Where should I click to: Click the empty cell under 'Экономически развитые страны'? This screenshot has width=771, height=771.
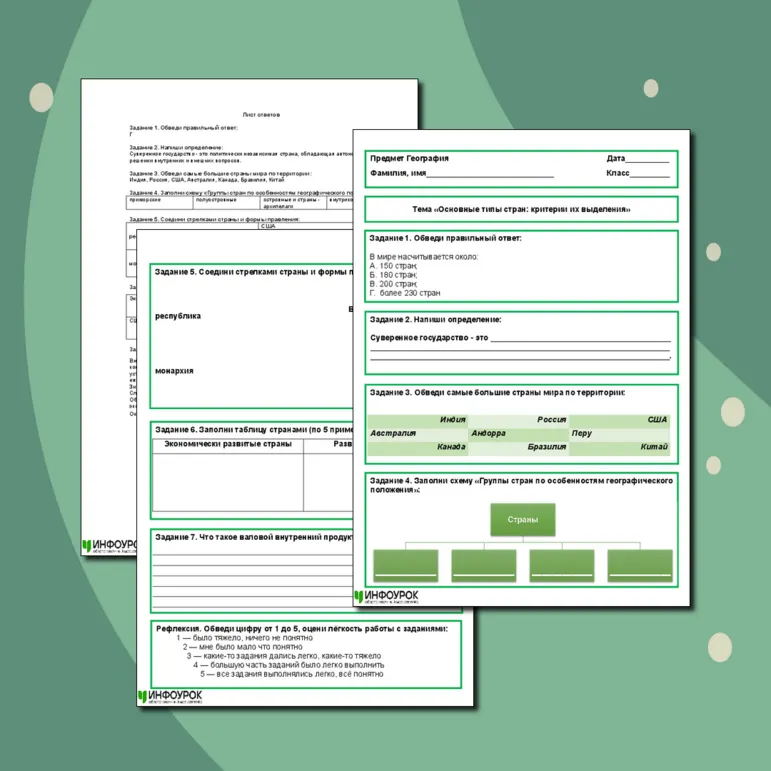(x=228, y=482)
